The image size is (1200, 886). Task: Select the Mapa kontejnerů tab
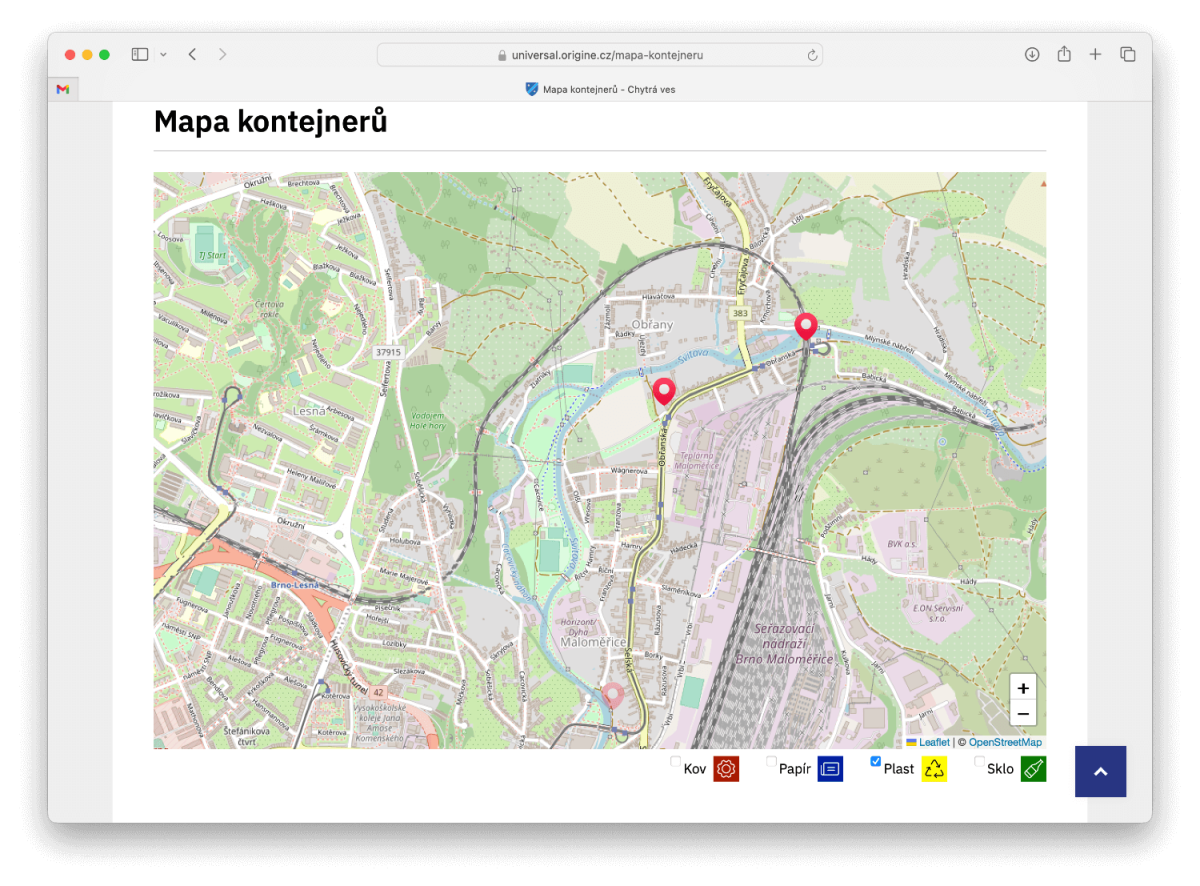[x=600, y=89]
